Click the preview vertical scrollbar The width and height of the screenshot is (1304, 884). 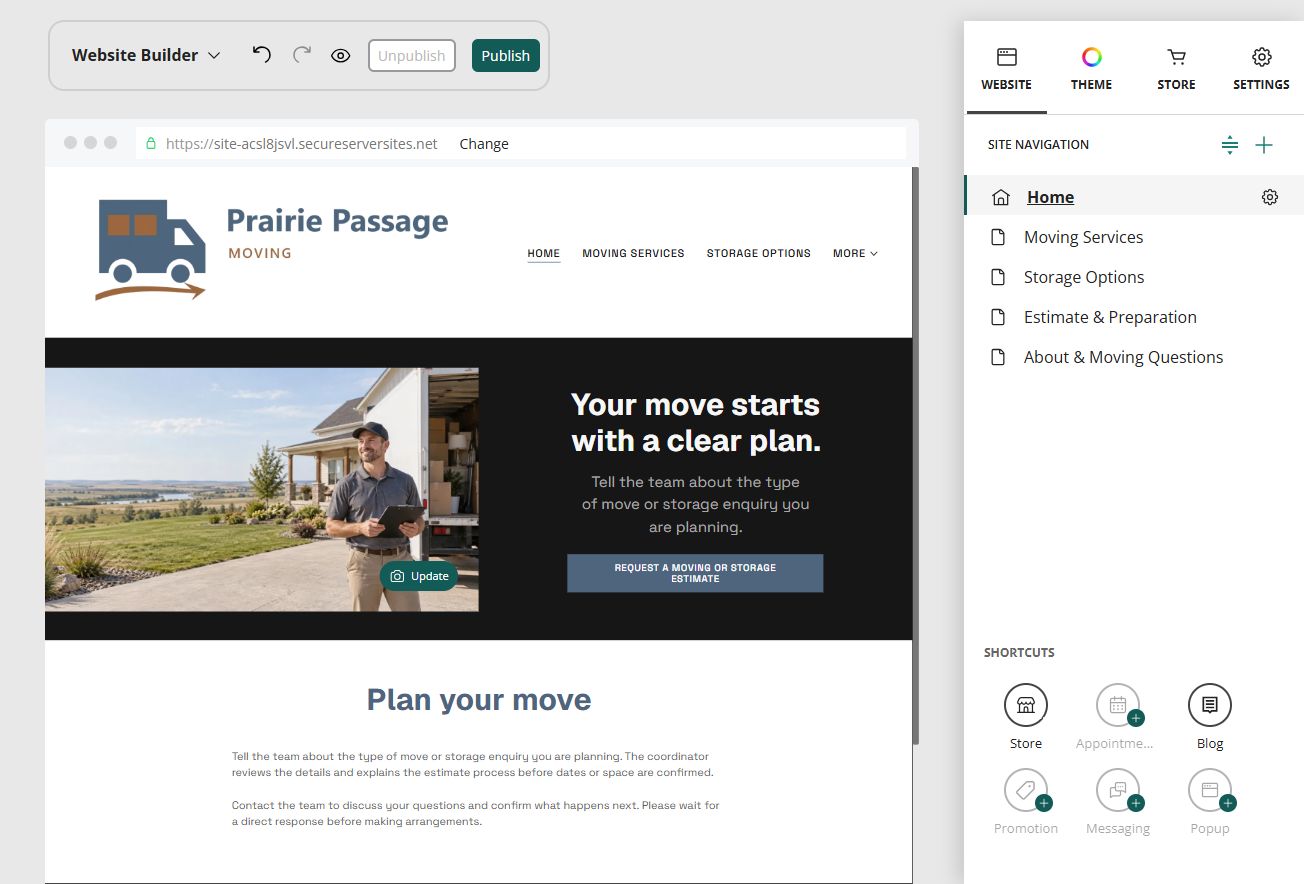tap(915, 455)
